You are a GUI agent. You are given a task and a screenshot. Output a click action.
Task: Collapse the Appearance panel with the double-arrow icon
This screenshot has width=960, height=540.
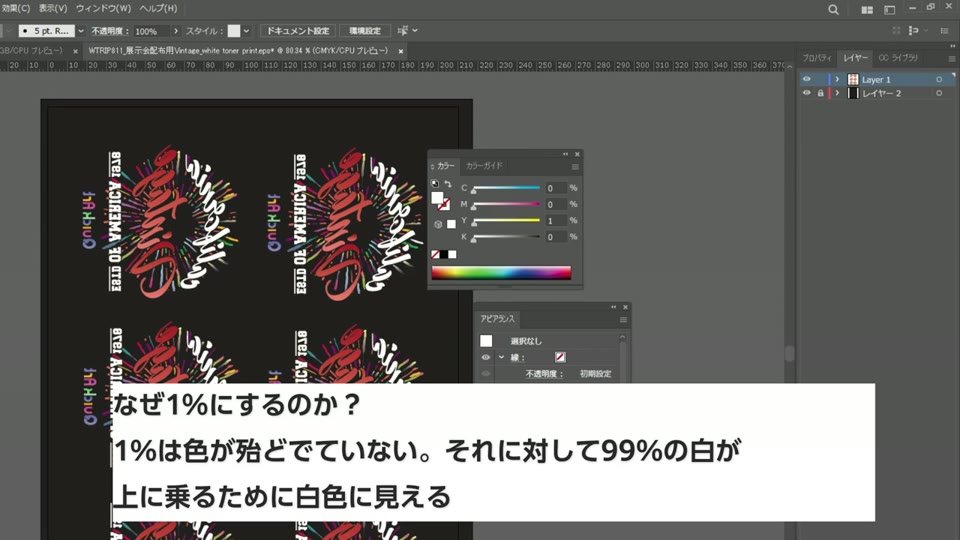coord(613,307)
